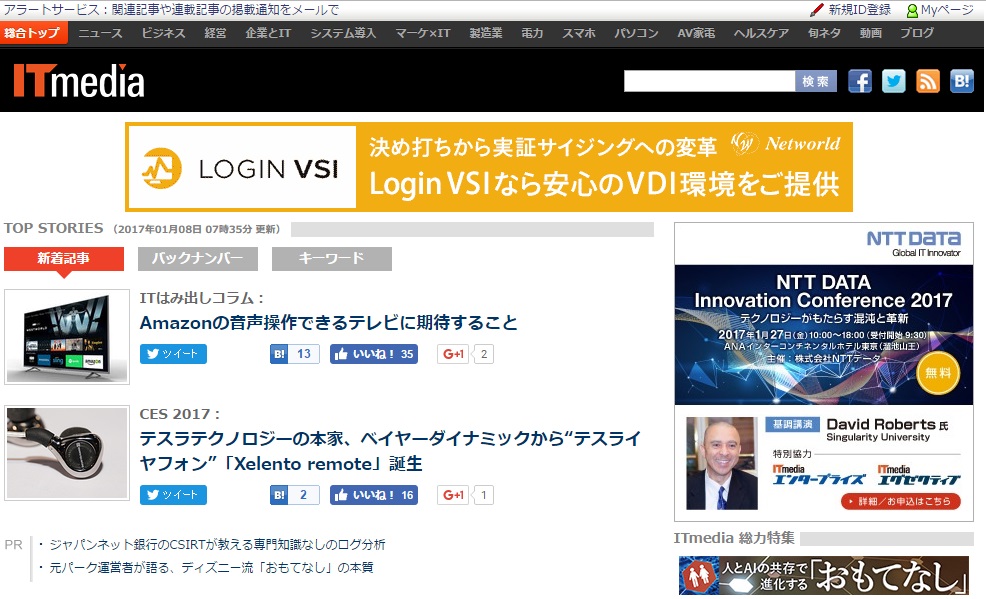
Task: Click the Login VSI banner ad
Action: (489, 167)
